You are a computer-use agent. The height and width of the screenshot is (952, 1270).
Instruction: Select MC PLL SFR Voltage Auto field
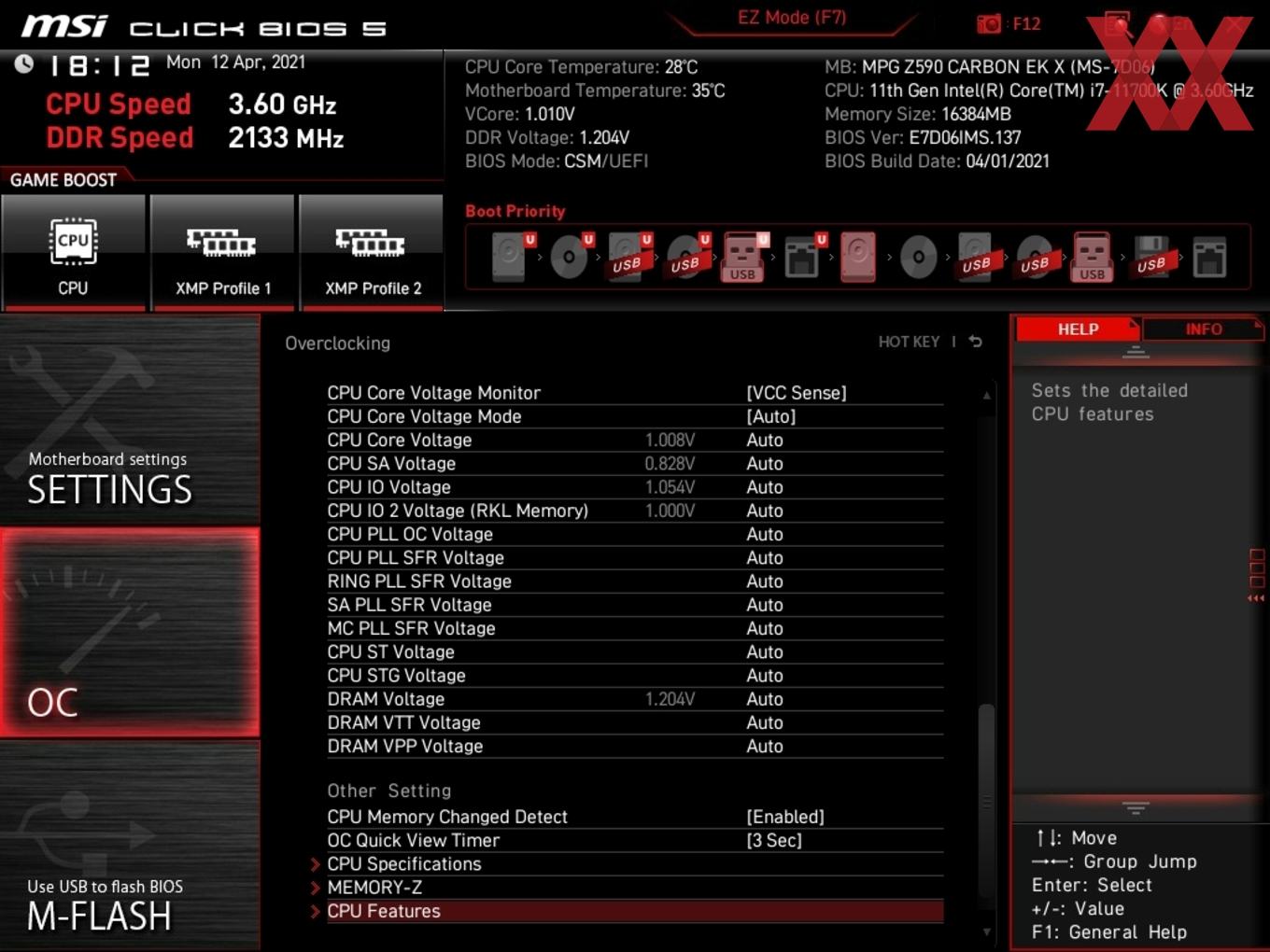(x=765, y=628)
